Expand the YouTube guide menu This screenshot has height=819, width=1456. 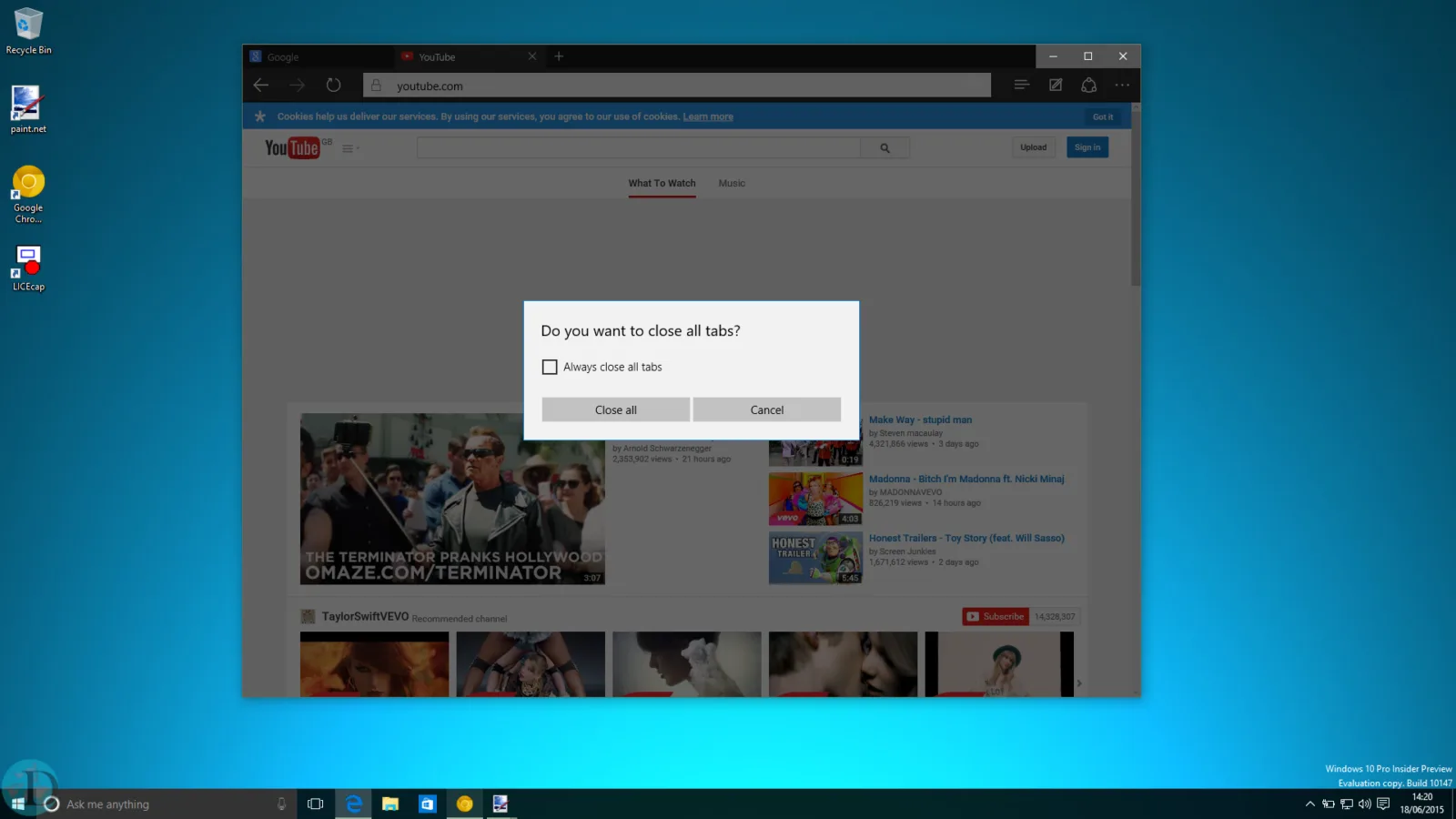(350, 148)
